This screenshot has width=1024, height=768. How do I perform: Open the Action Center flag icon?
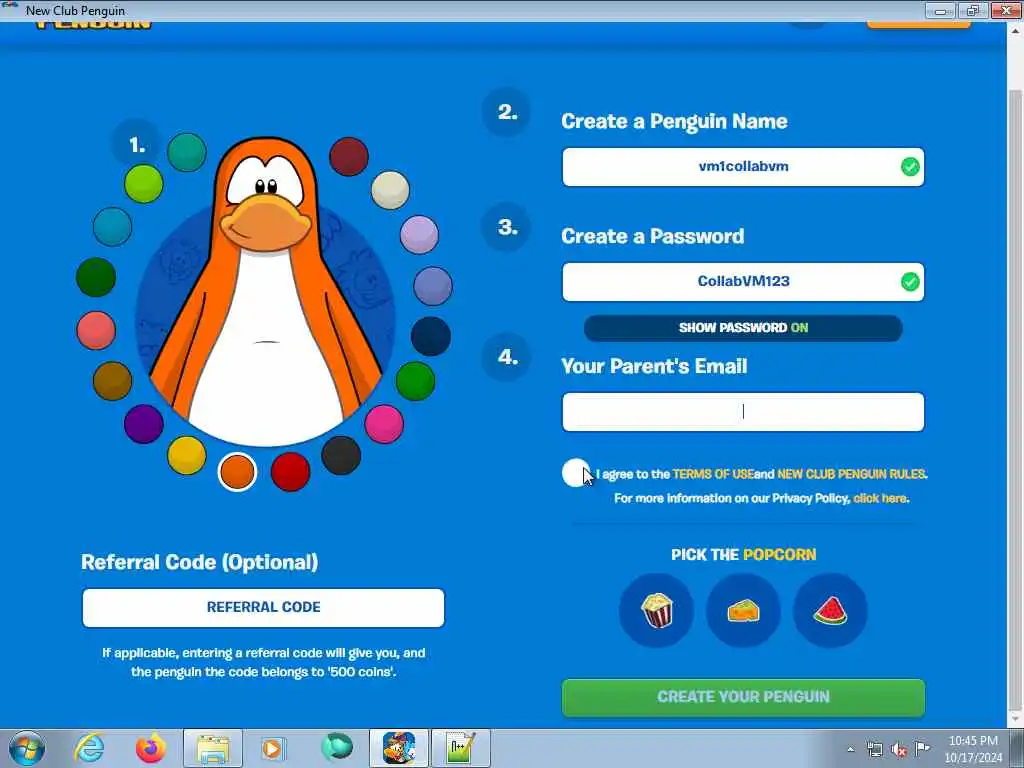coord(922,749)
